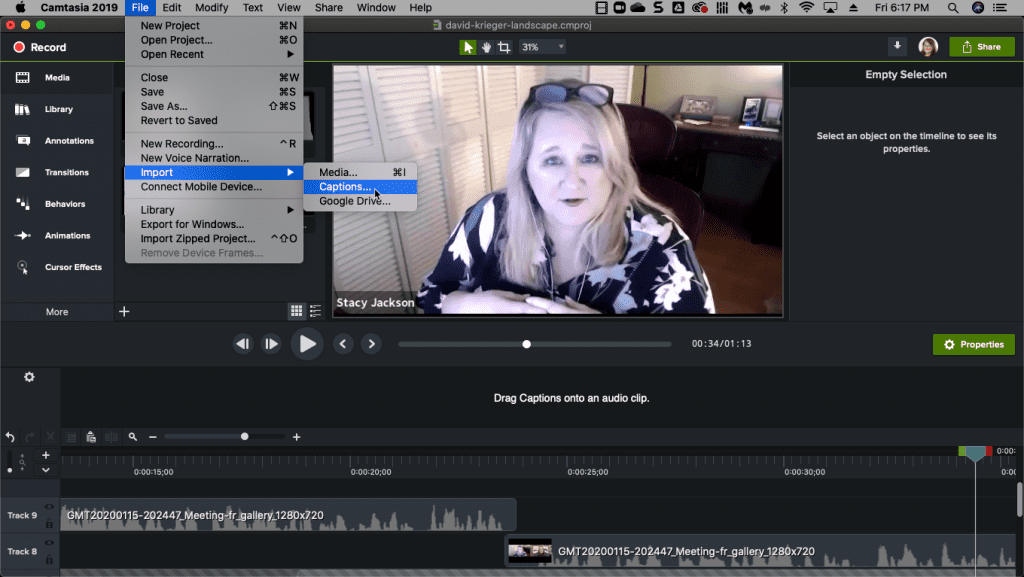Jump to next clip arrow
The width and height of the screenshot is (1024, 577).
click(372, 344)
